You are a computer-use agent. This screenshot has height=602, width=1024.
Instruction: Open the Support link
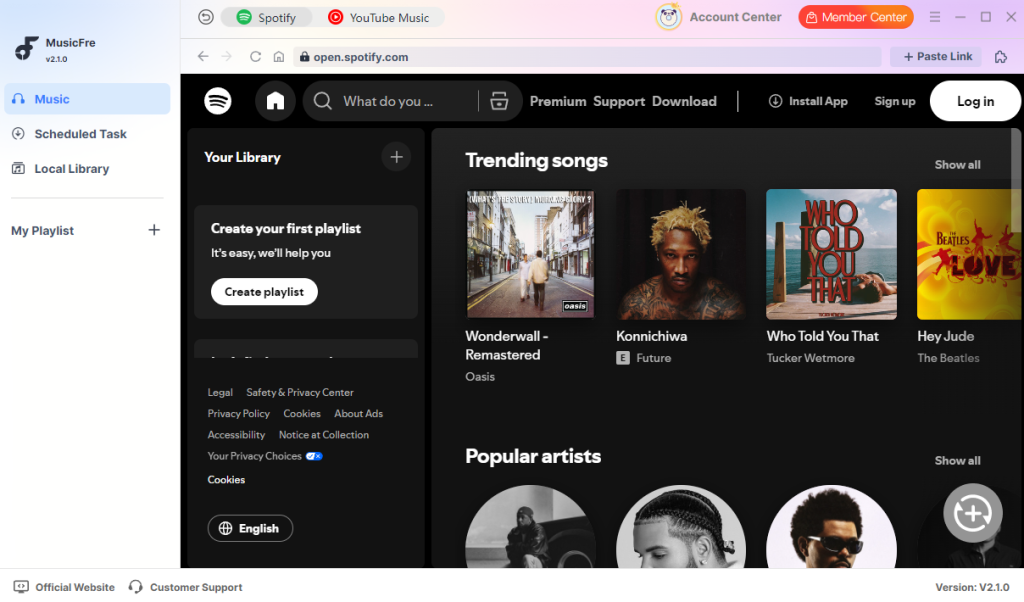tap(619, 101)
